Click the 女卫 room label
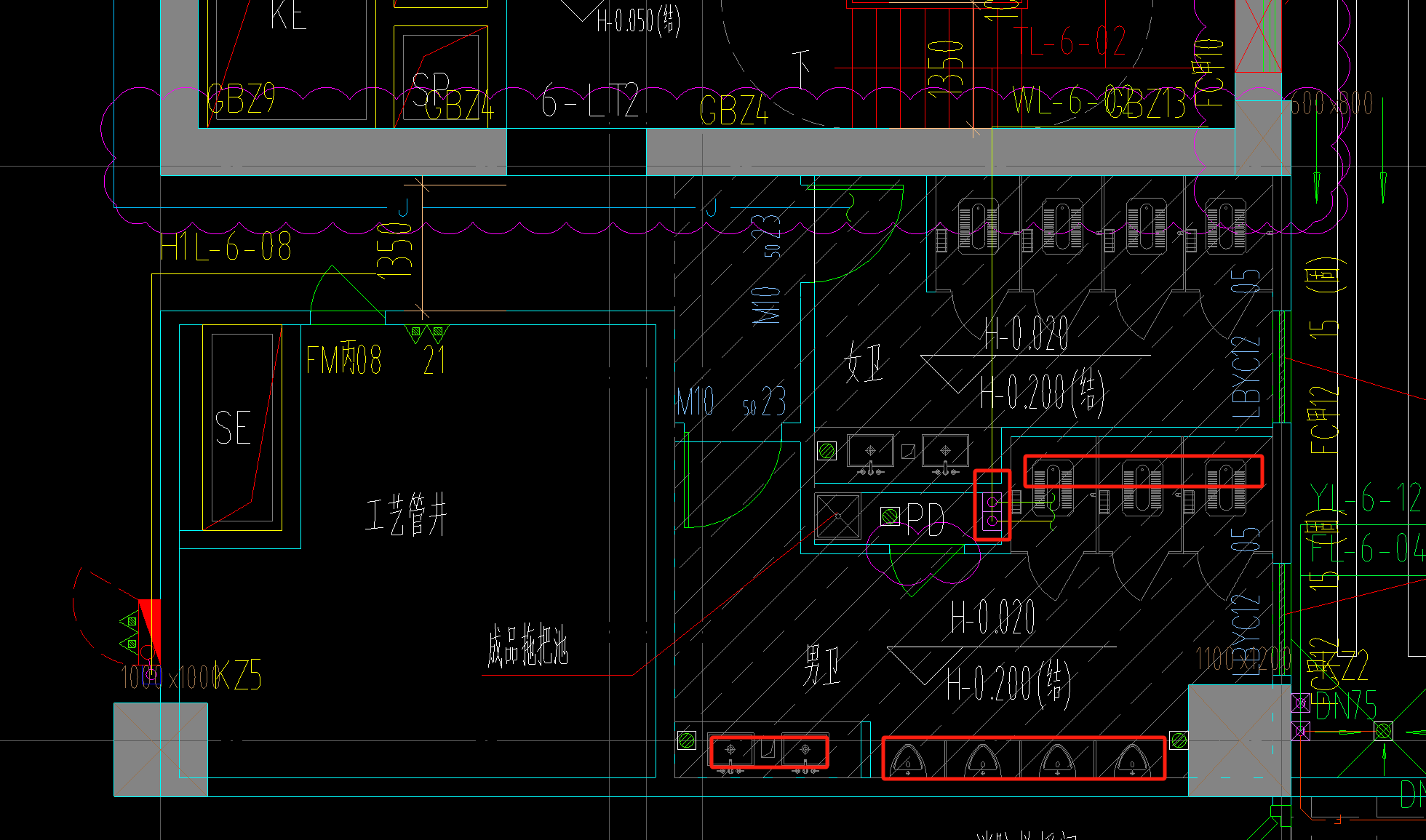 click(864, 363)
